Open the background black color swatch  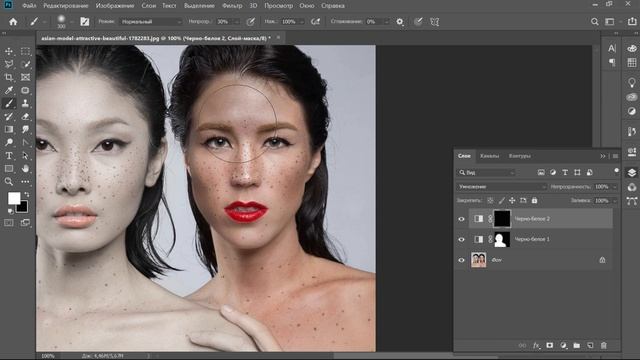tap(23, 208)
